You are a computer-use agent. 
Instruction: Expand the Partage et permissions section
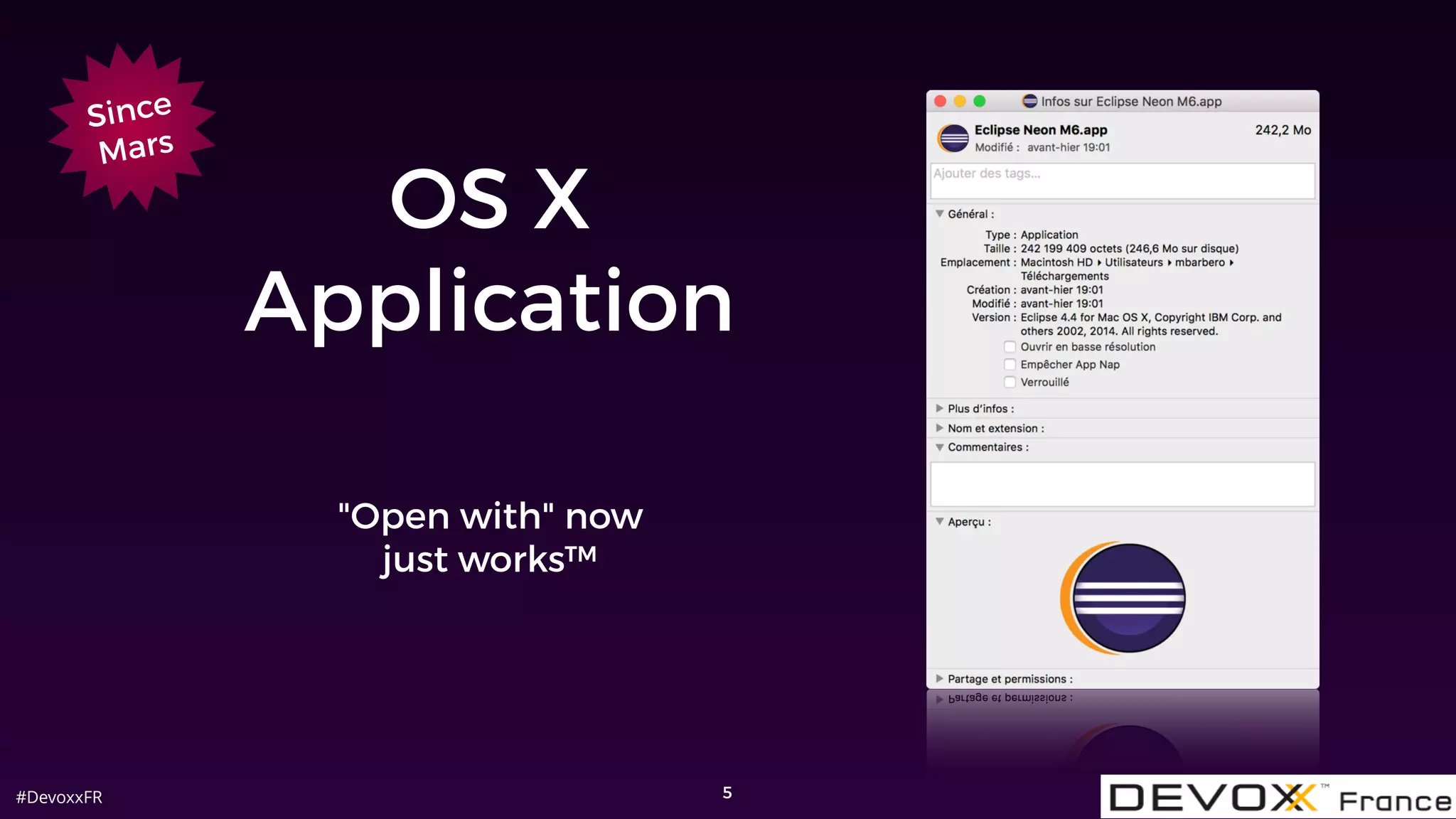pyautogui.click(x=940, y=679)
